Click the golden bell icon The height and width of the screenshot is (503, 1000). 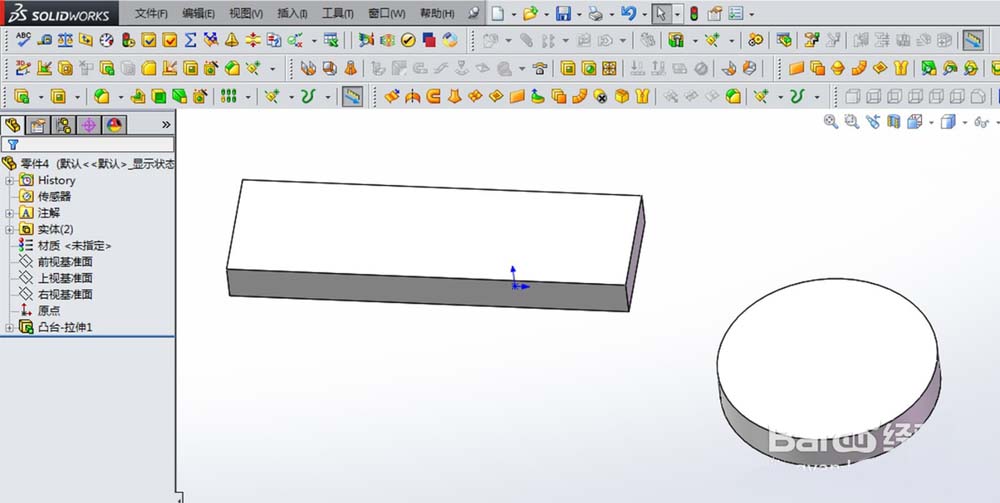(232, 40)
